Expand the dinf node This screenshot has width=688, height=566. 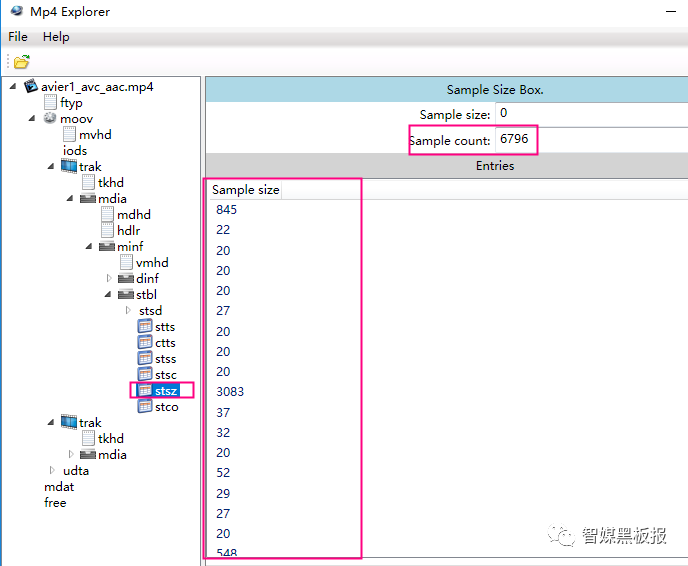click(x=109, y=278)
